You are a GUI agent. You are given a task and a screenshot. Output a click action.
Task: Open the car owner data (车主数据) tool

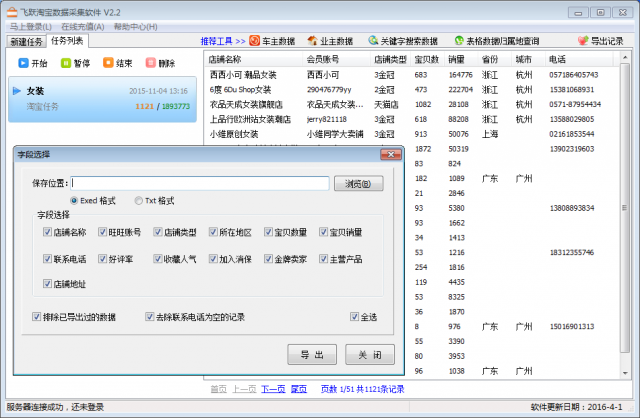(x=272, y=41)
